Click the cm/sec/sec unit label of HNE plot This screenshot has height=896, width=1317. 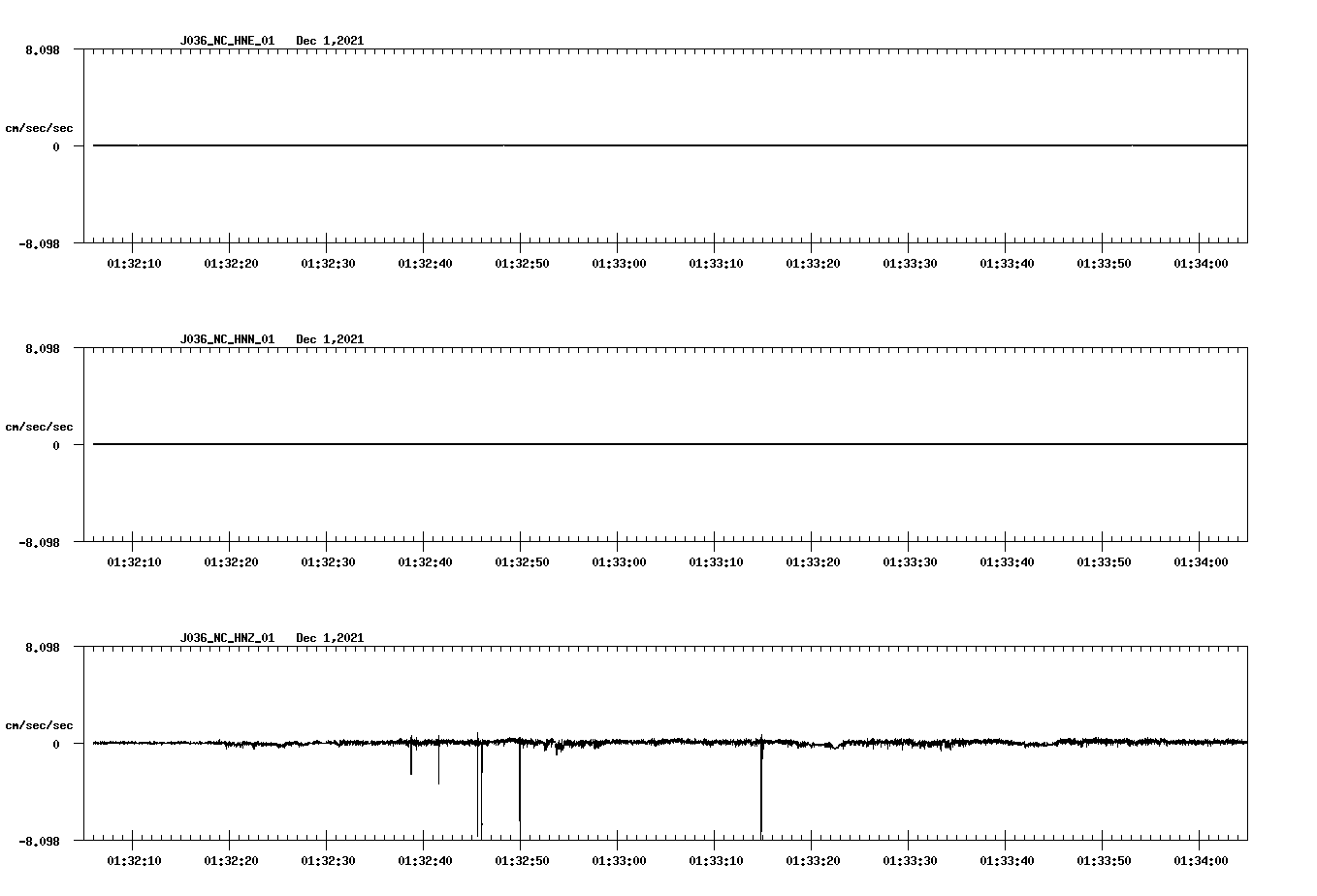pyautogui.click(x=39, y=128)
